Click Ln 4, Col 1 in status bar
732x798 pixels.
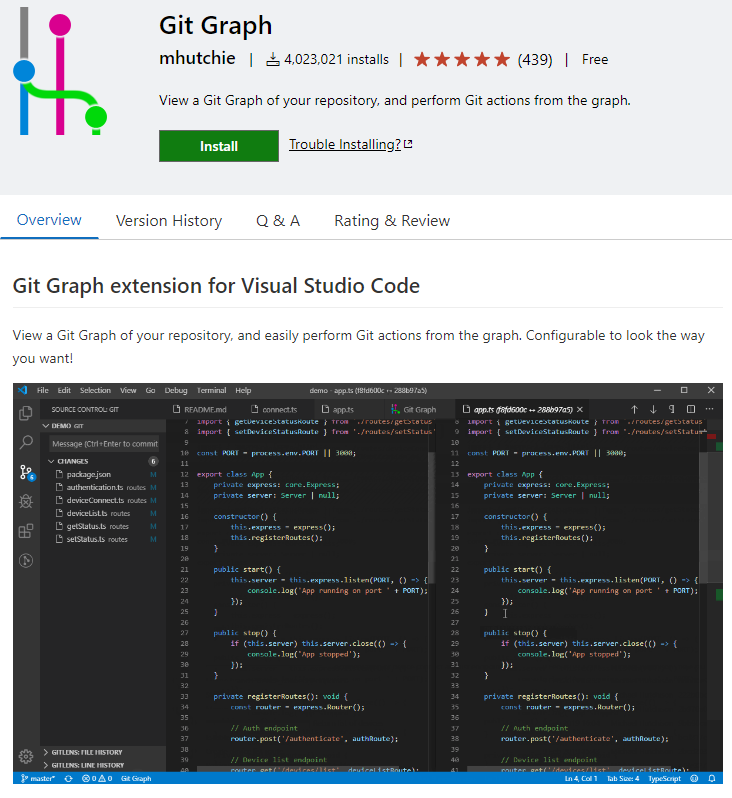click(x=581, y=779)
